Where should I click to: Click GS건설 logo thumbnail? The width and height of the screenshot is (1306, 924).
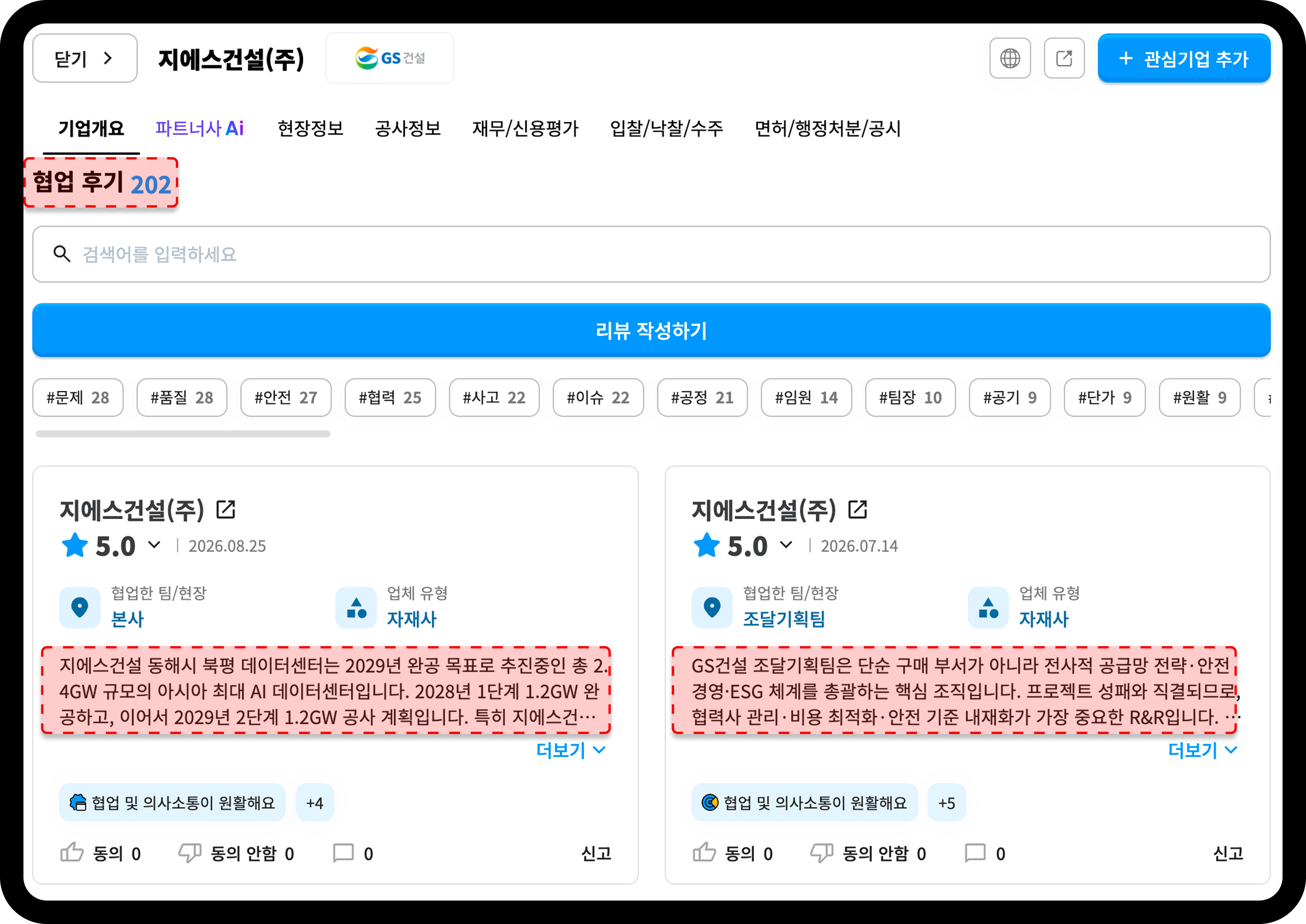tap(390, 58)
